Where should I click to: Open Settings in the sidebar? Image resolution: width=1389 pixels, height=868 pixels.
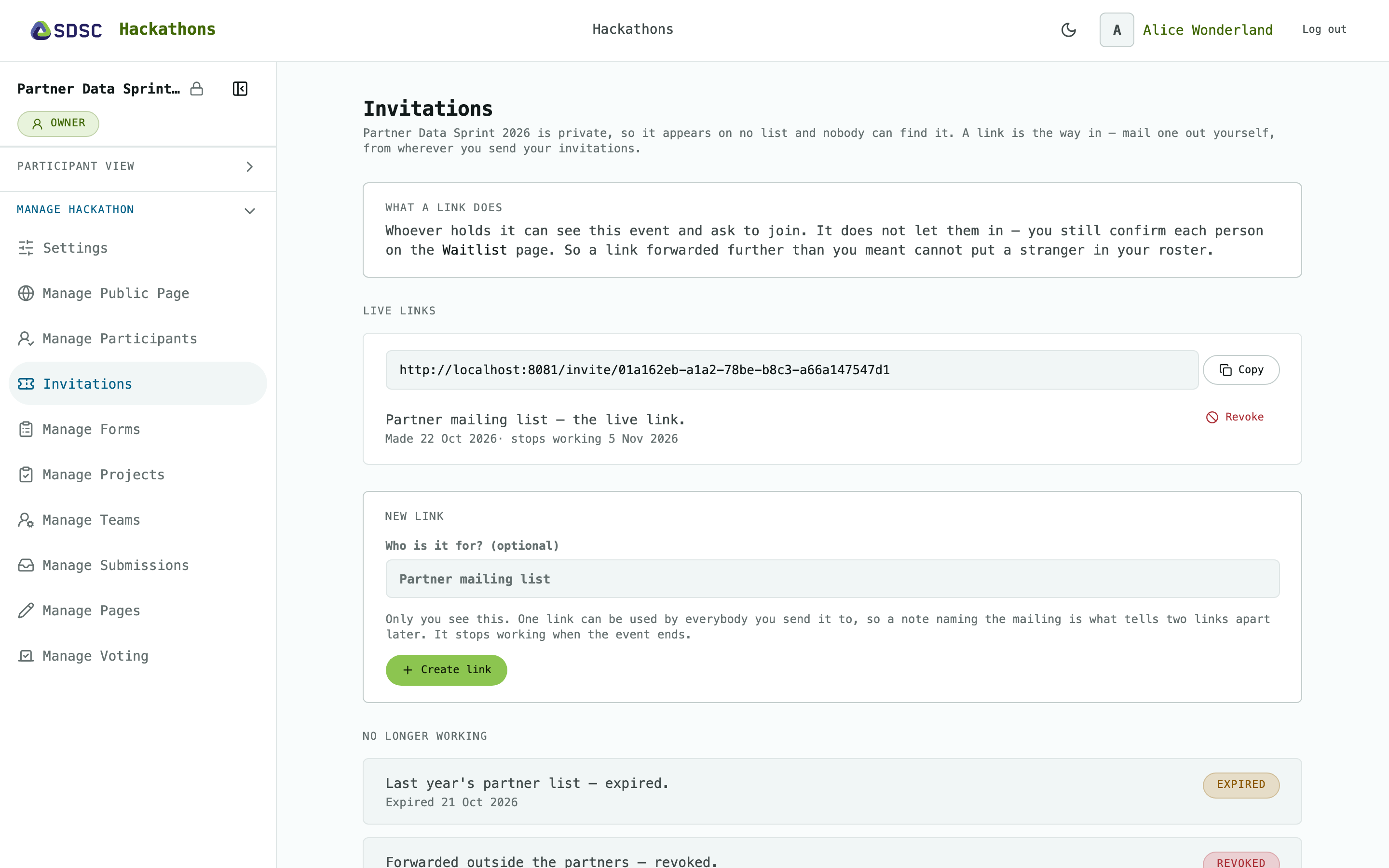138,248
